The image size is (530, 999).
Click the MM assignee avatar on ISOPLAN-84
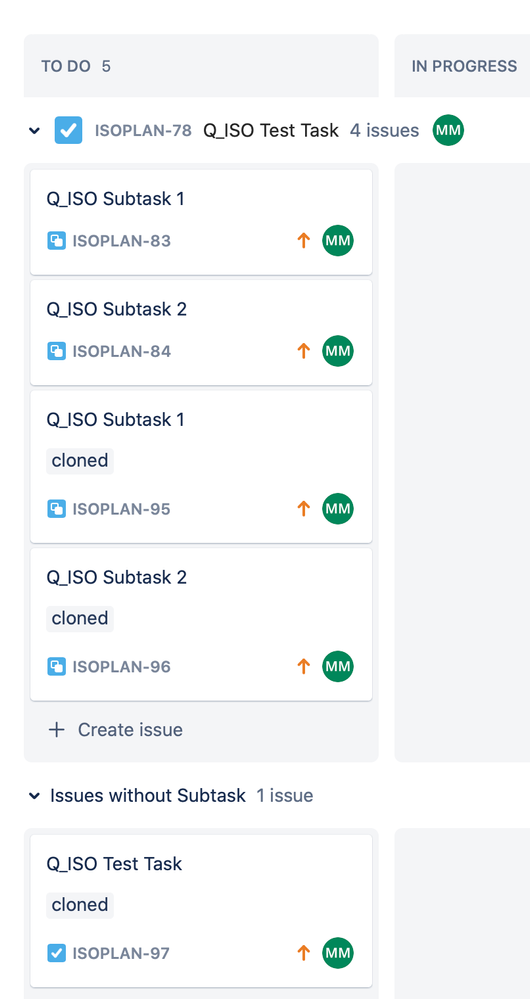coord(338,351)
